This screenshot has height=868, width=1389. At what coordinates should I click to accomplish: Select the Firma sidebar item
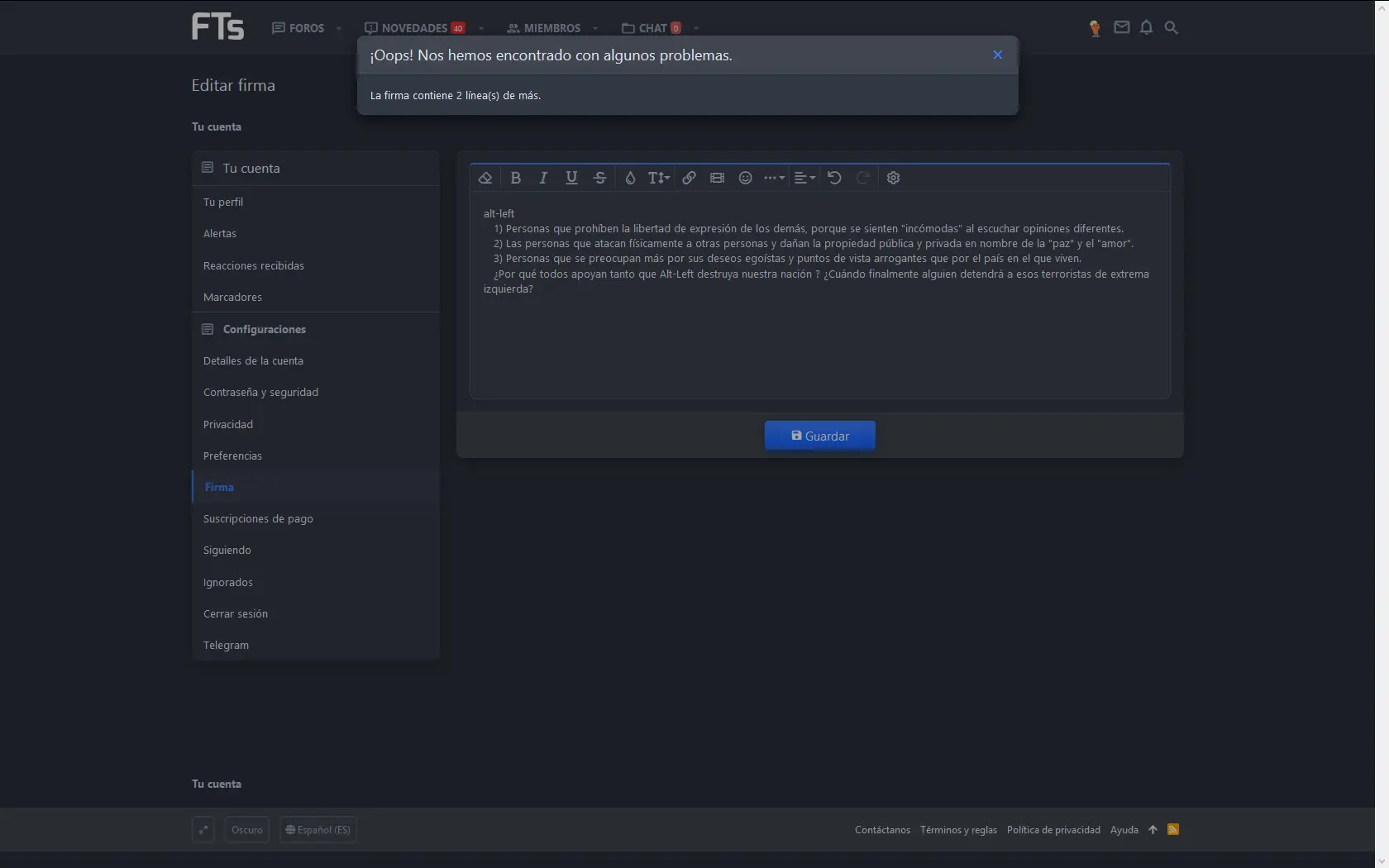(x=315, y=487)
